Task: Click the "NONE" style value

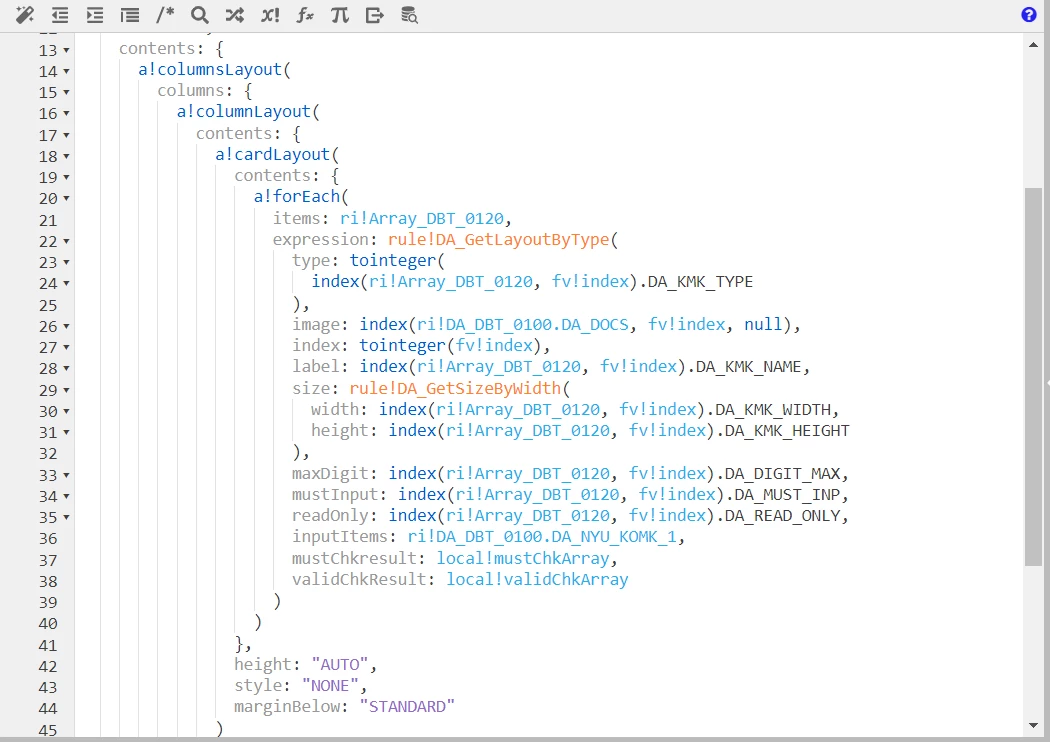Action: (330, 686)
